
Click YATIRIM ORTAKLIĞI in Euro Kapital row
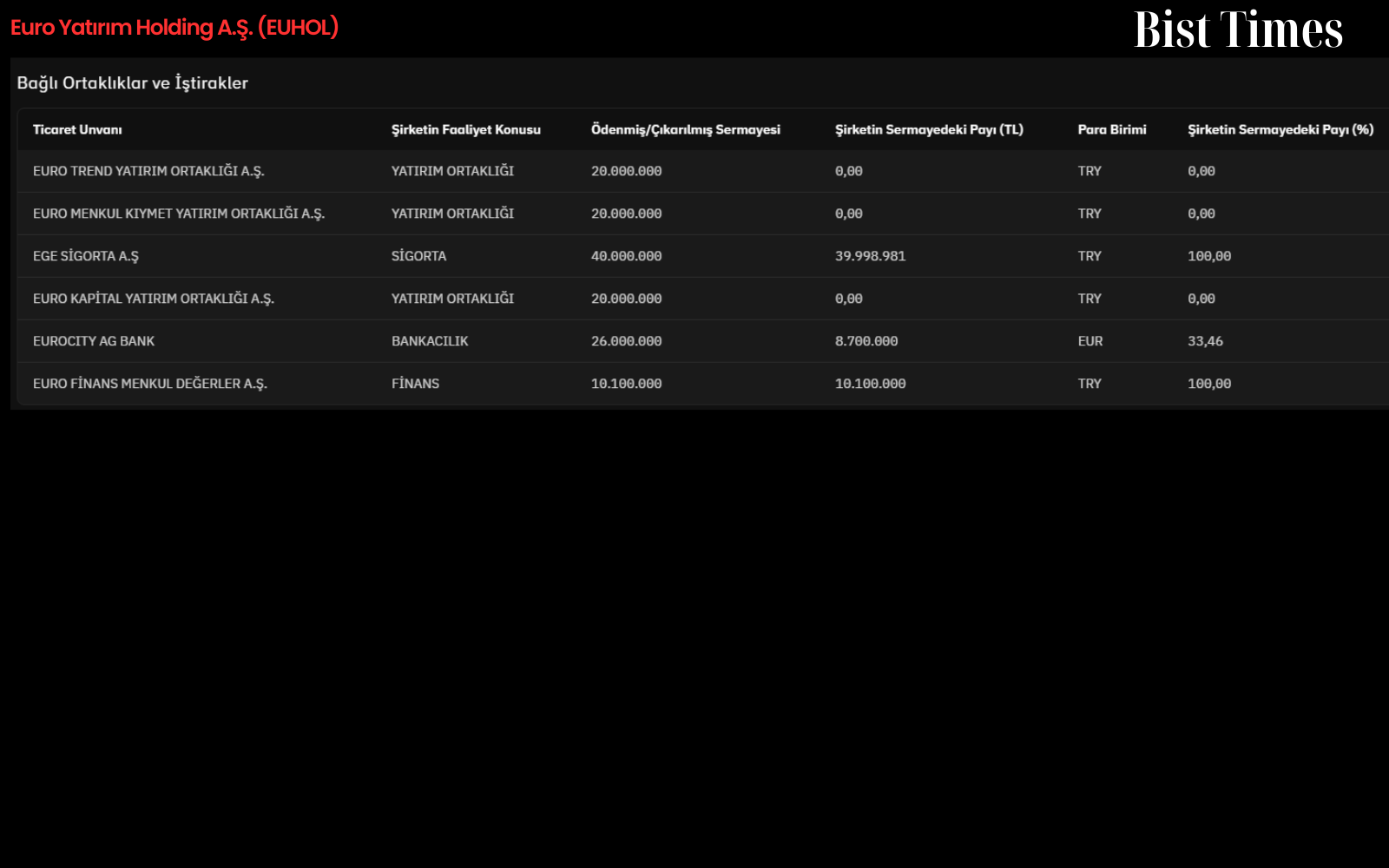(x=452, y=299)
